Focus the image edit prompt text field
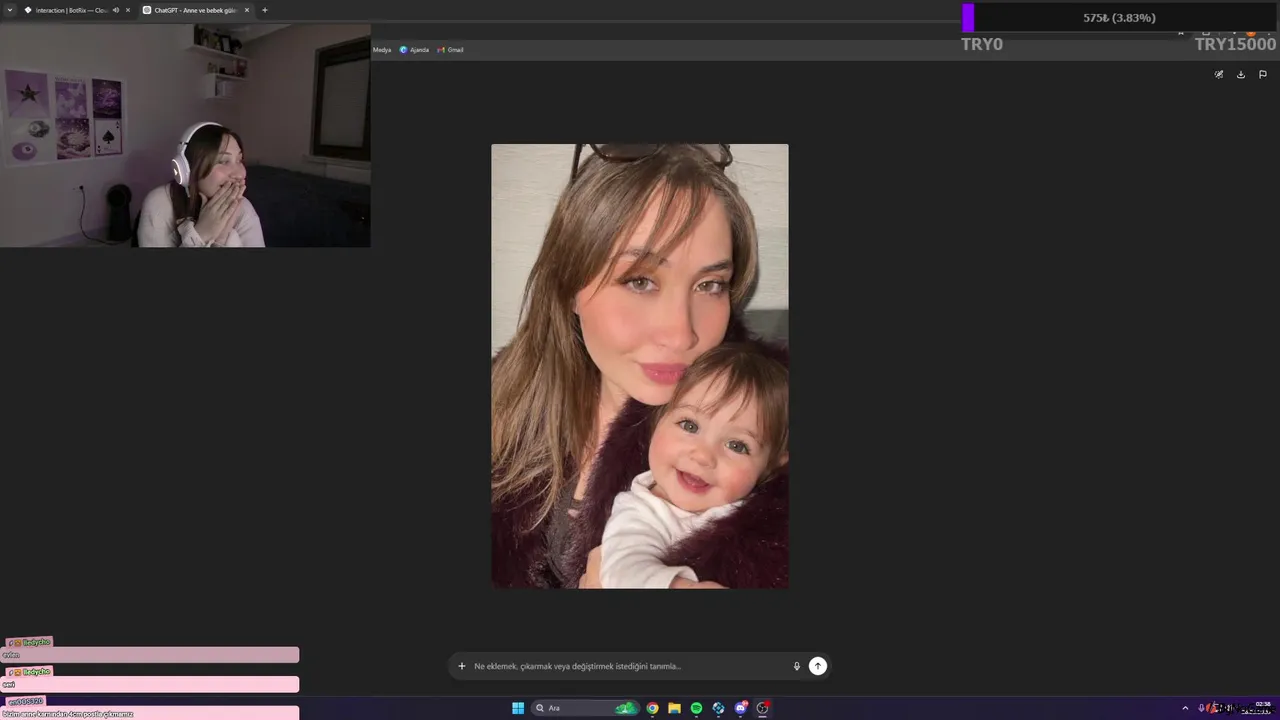Image resolution: width=1280 pixels, height=720 pixels. 628,666
